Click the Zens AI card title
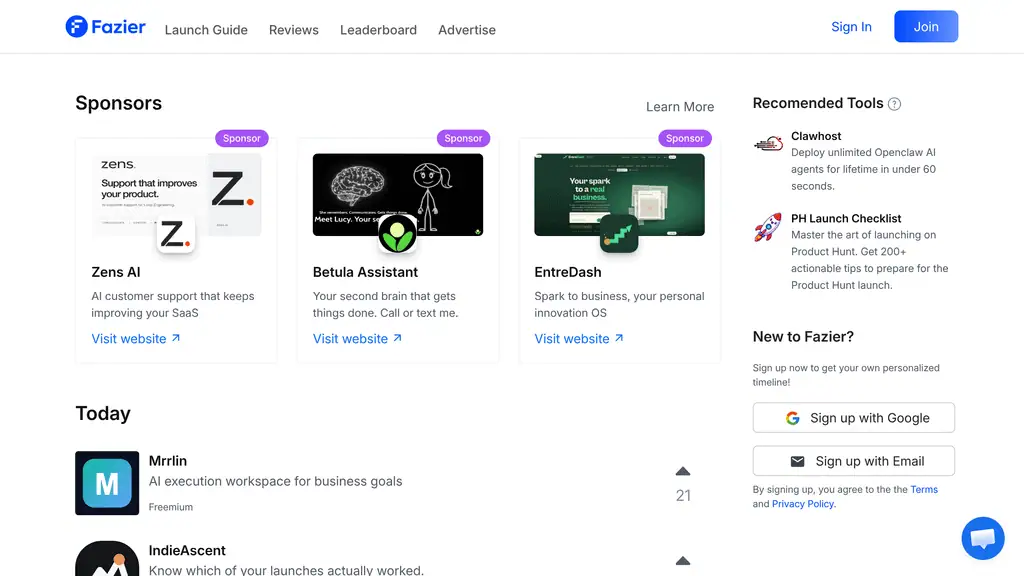Screen dimensions: 1024x576 (116, 272)
